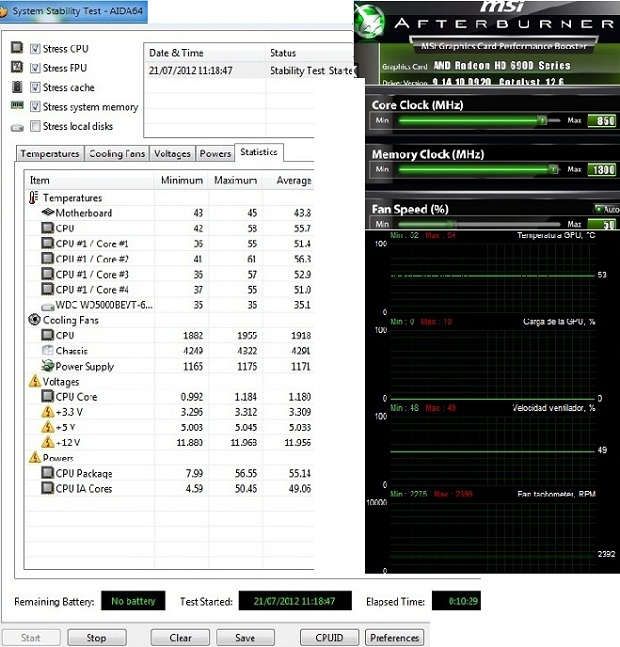620x647 pixels.
Task: Click the Chassis fan icon
Action: coord(48,350)
